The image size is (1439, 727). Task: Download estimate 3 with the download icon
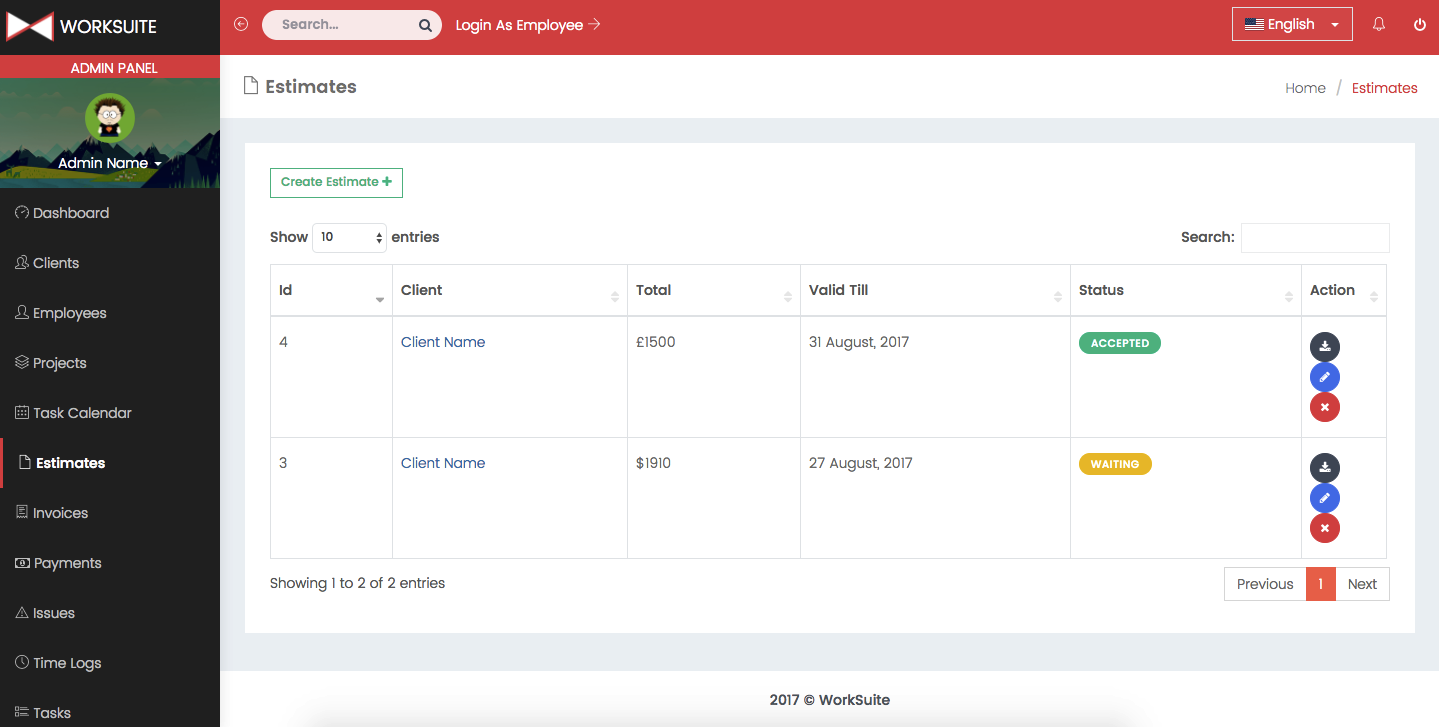pyautogui.click(x=1324, y=468)
